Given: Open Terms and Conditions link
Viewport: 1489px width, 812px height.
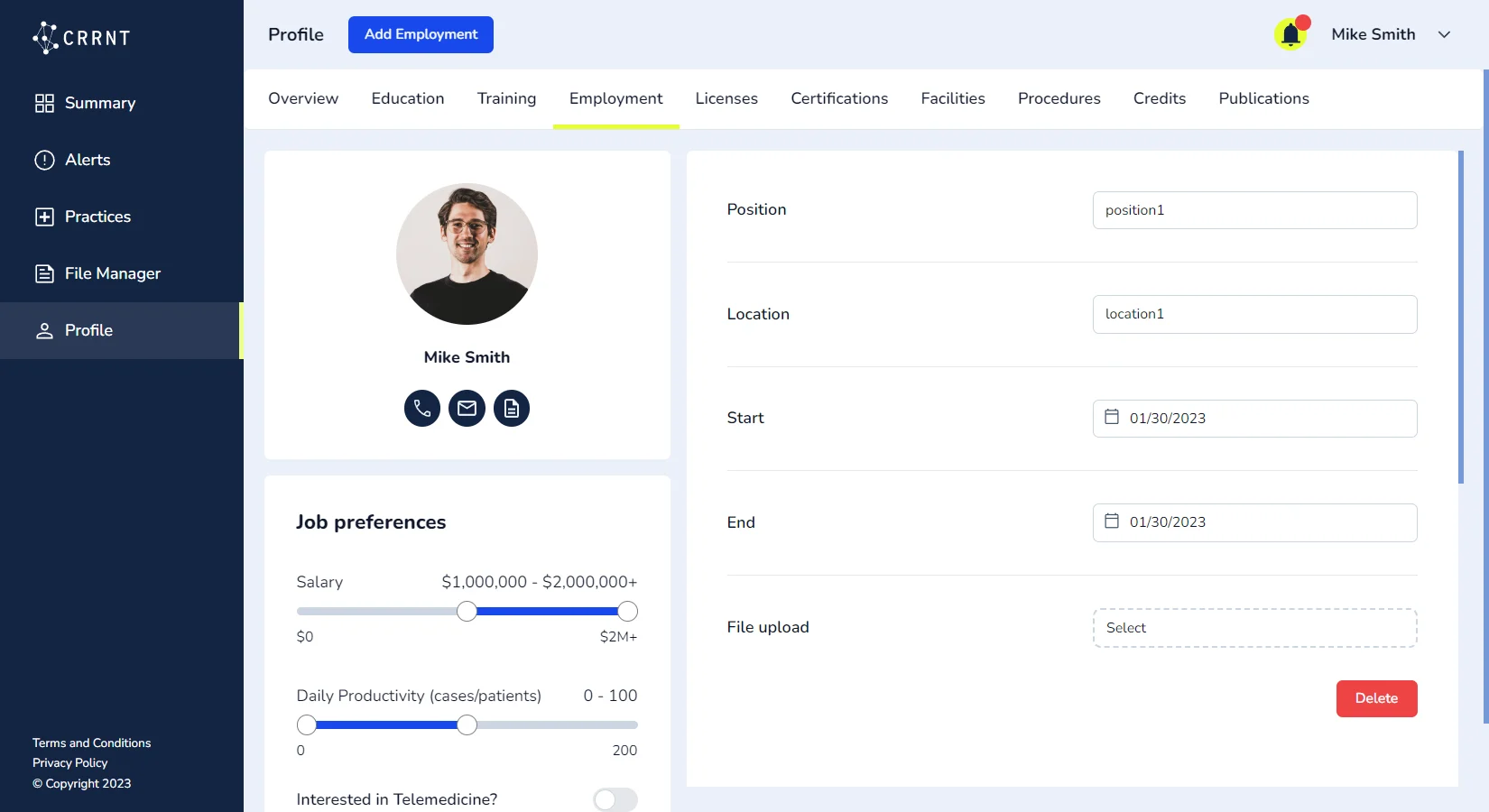Looking at the screenshot, I should tap(91, 743).
